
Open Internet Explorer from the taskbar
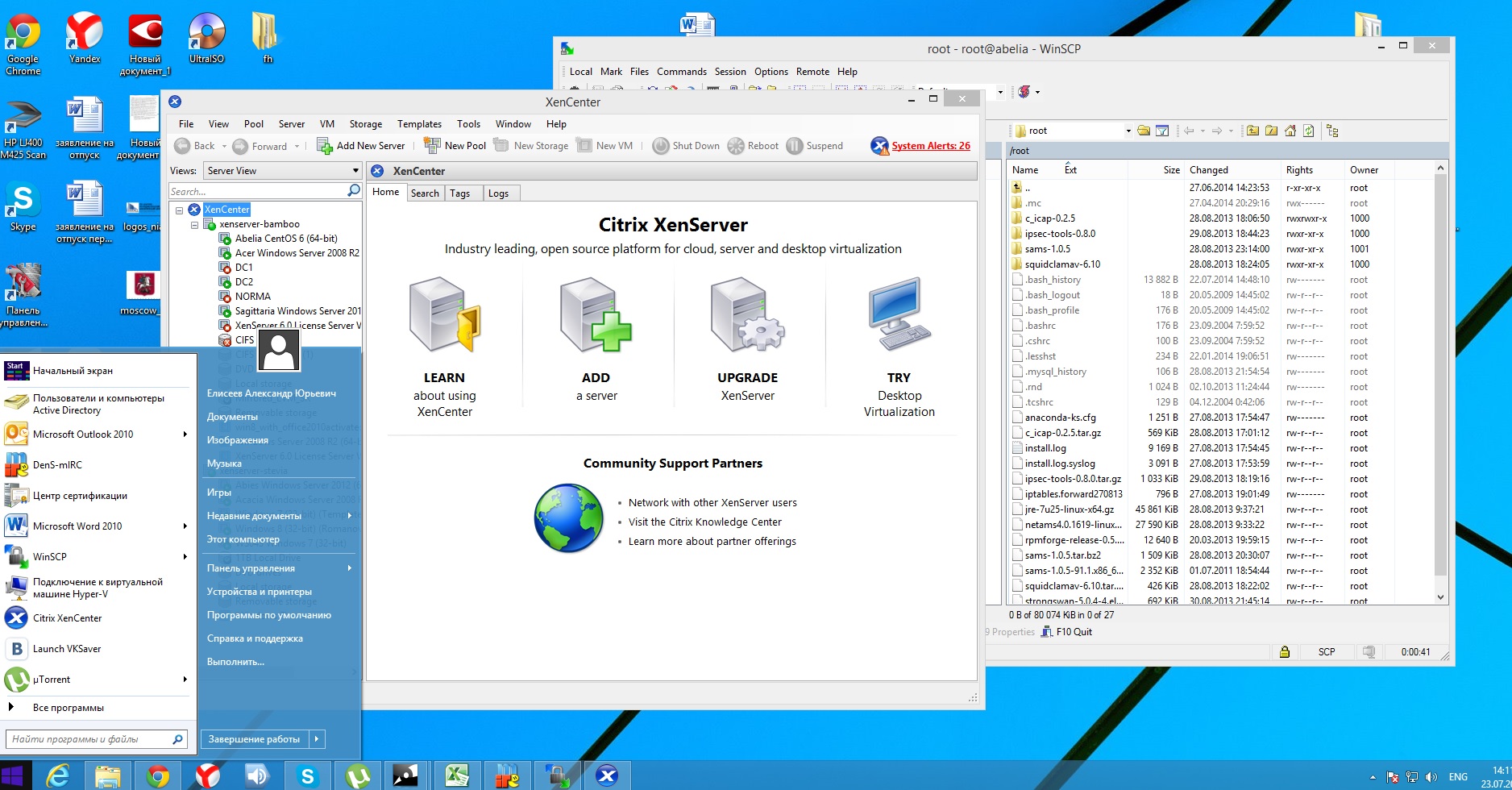[58, 776]
